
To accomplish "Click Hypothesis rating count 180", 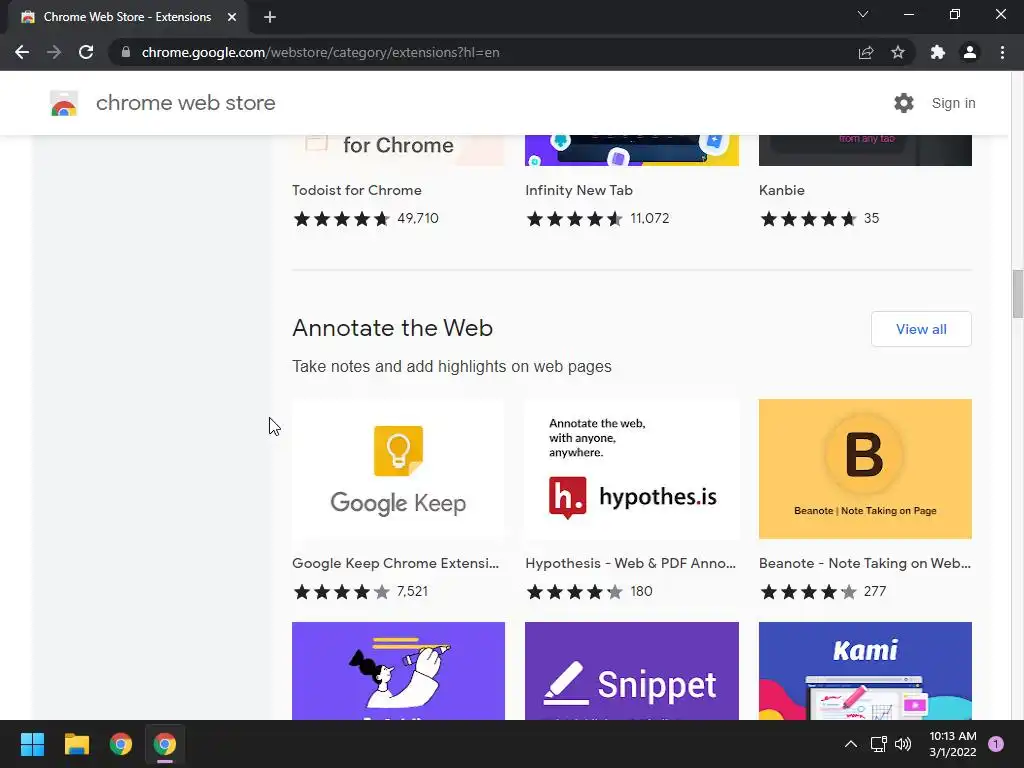I will [641, 591].
